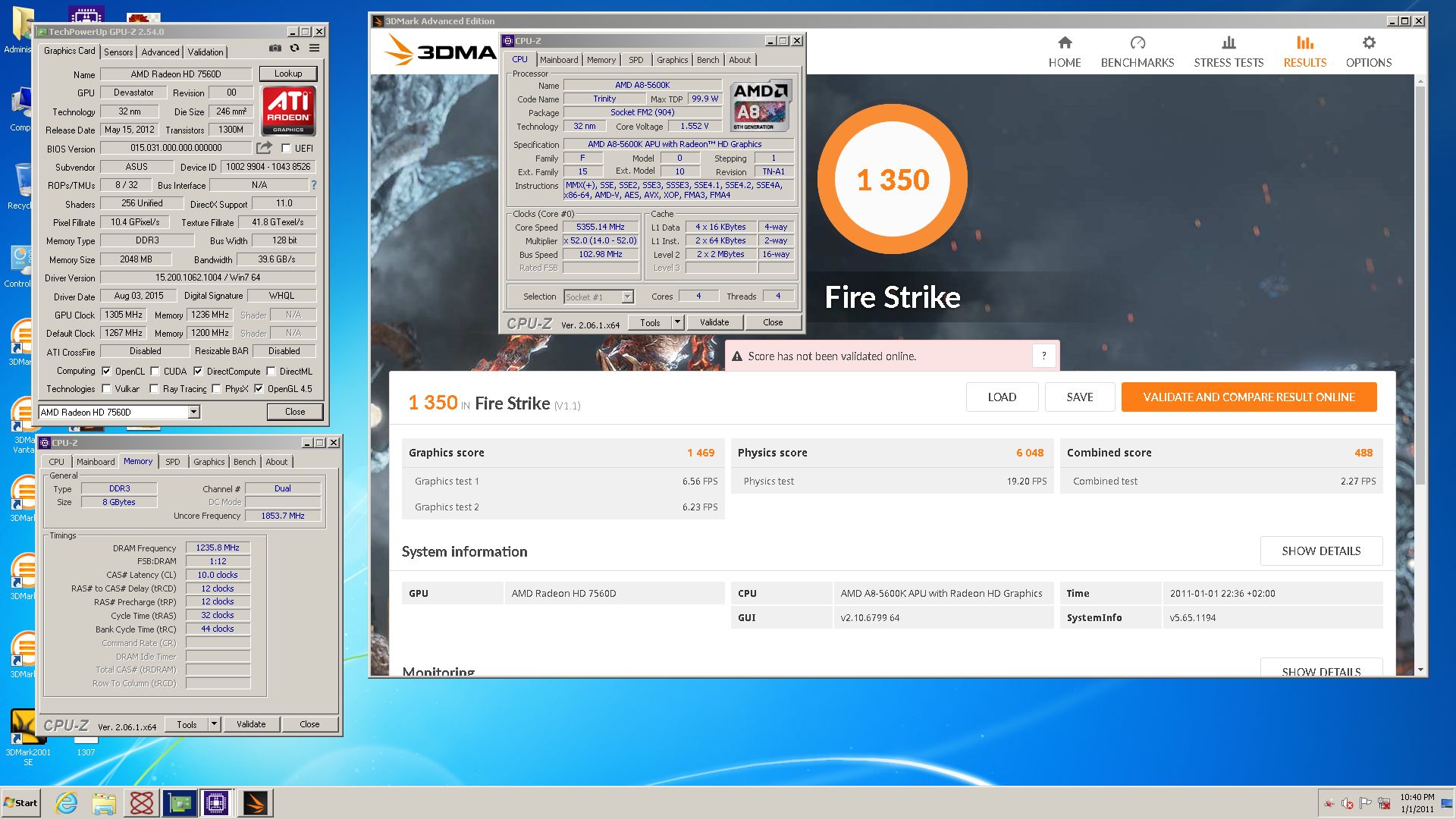Refresh GPU-Z readings with the refresh icon

pyautogui.click(x=294, y=48)
